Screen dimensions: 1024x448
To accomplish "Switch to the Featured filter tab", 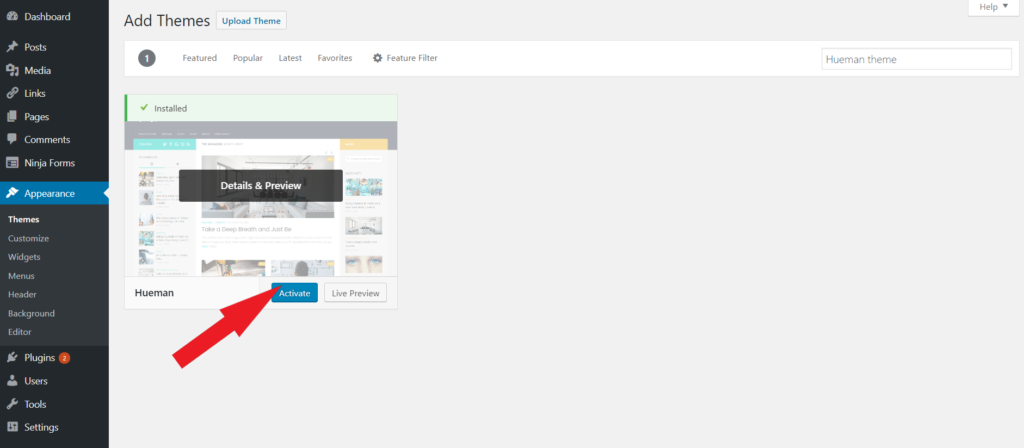I will [199, 58].
